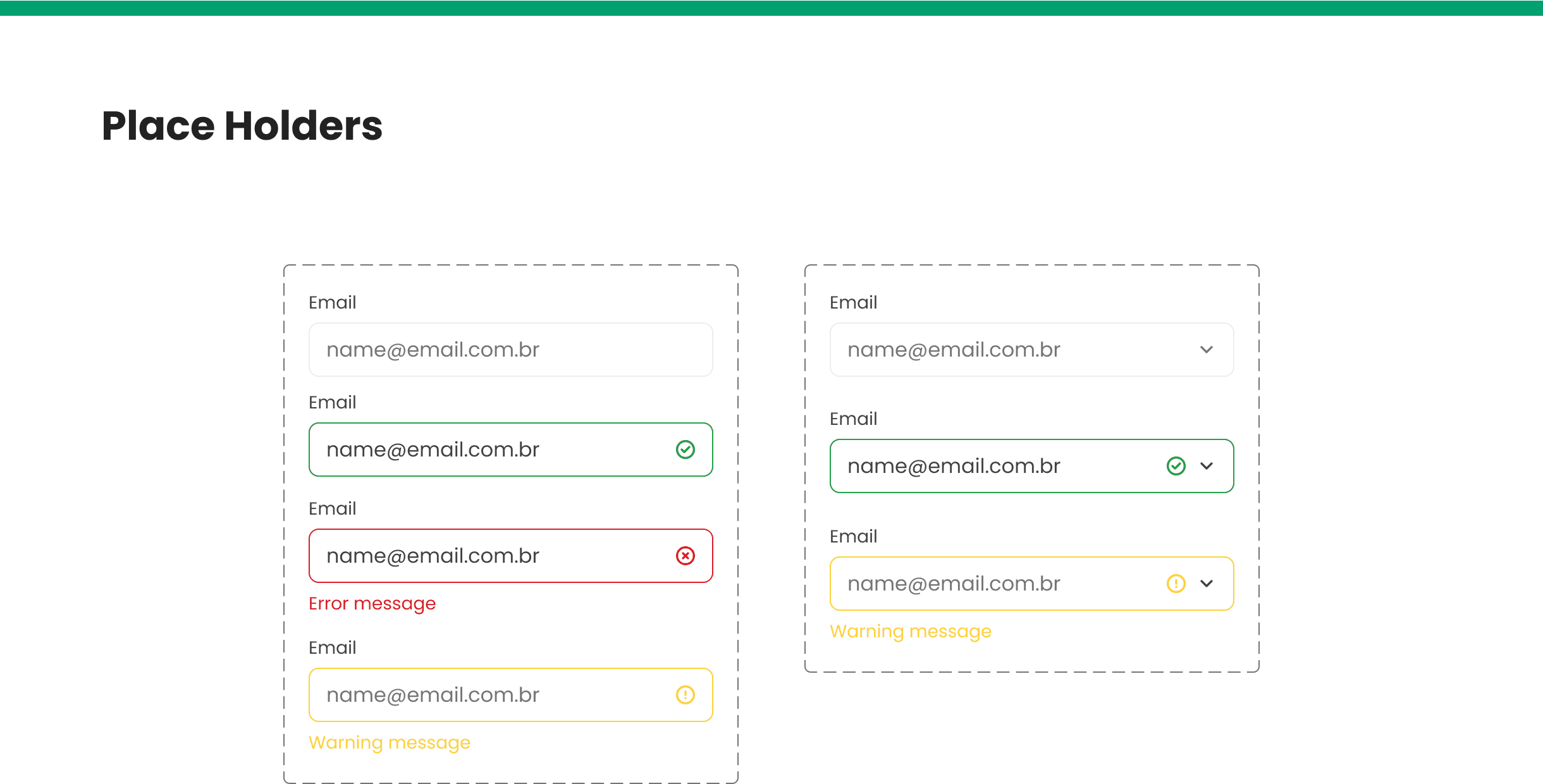
Task: Click red X icon in error email field
Action: click(685, 556)
